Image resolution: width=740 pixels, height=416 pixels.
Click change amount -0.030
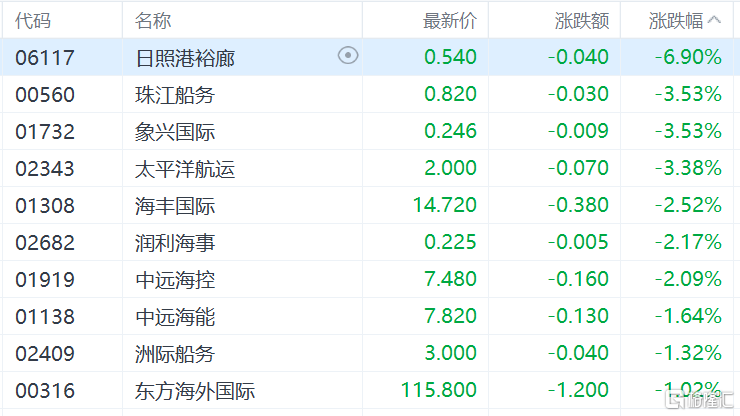click(x=578, y=93)
